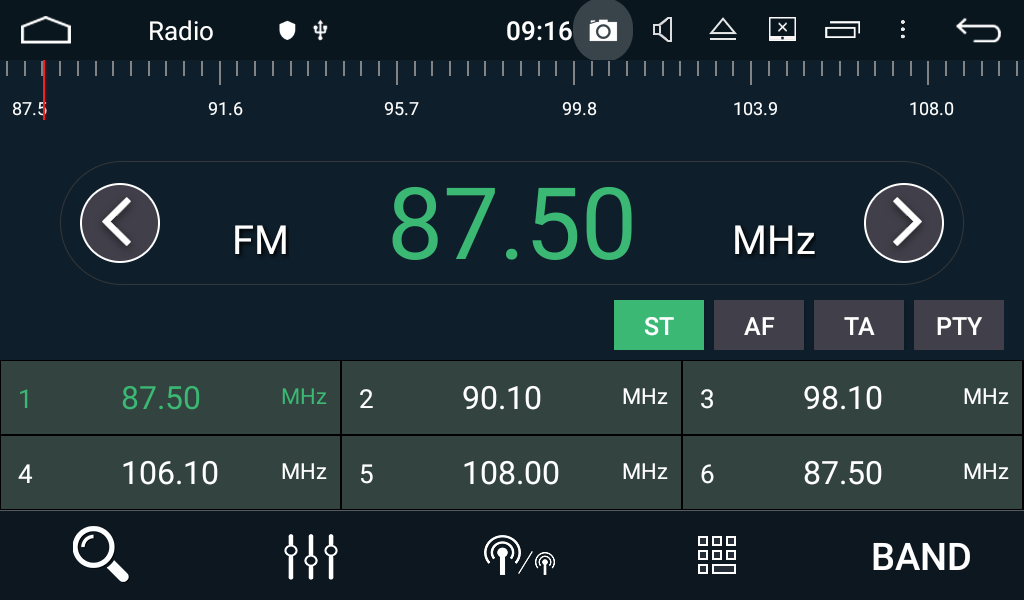Select preset 4 at 106.10 MHz
Screen dimensions: 1024x600
[170, 473]
